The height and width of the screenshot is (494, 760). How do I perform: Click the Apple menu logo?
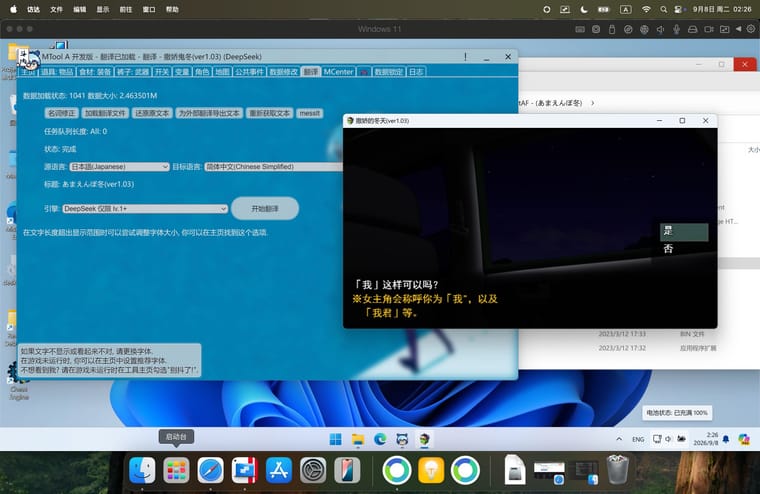click(x=14, y=9)
